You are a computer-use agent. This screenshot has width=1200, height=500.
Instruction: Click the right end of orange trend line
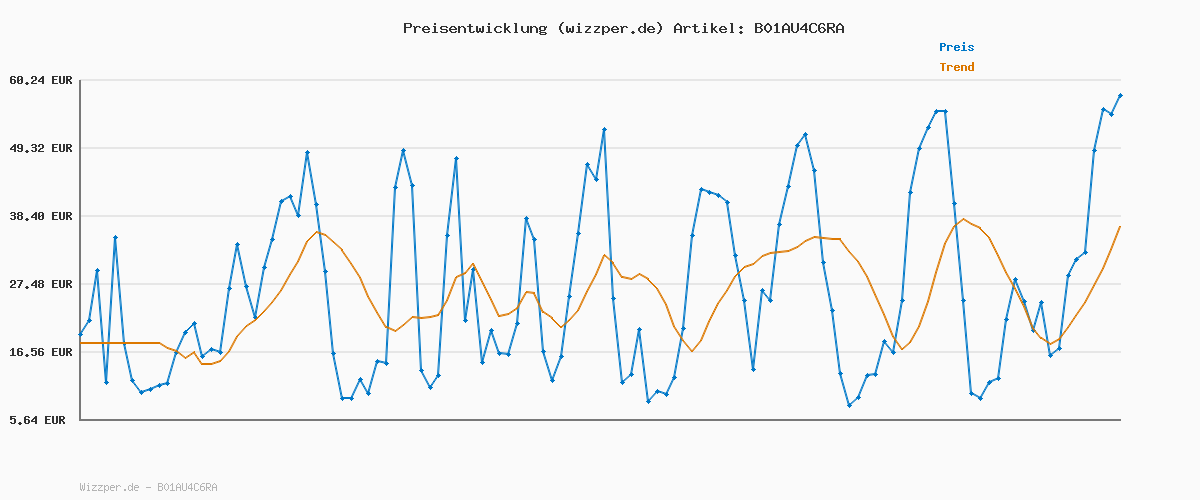(x=1120, y=227)
